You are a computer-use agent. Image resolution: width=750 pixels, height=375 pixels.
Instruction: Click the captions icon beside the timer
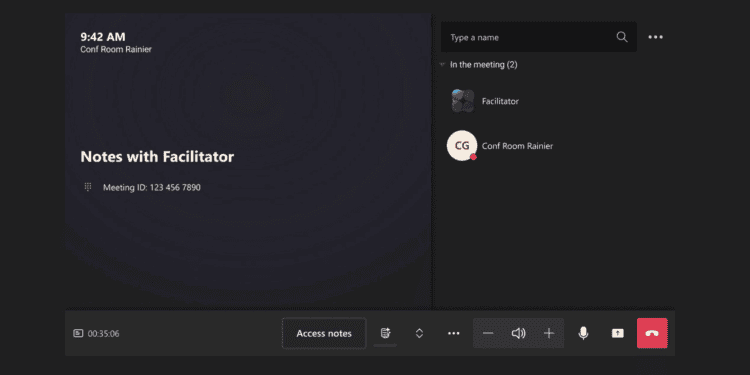coord(78,333)
